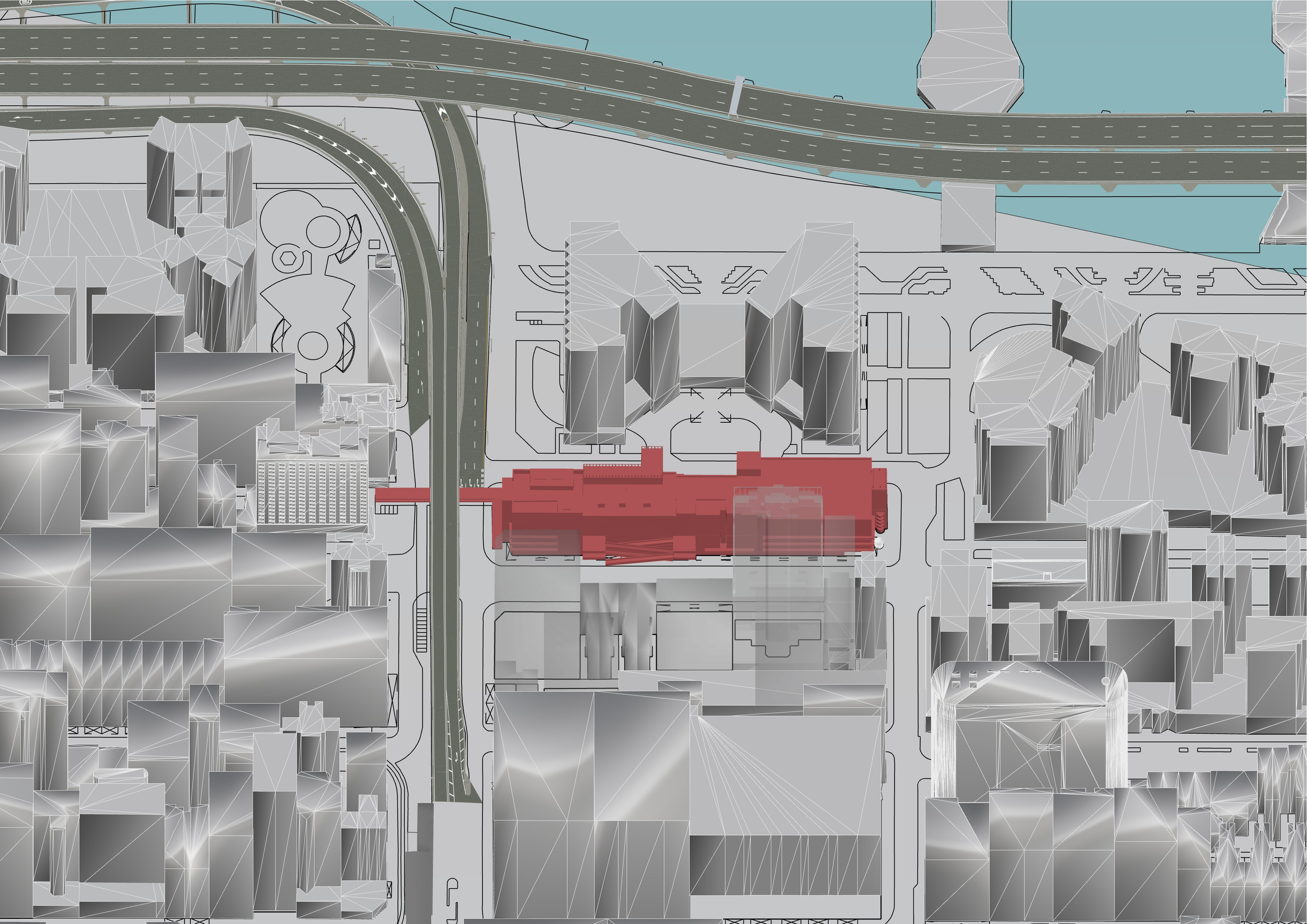Click the octagonal tower in the water
The height and width of the screenshot is (924, 1307).
tap(970, 65)
